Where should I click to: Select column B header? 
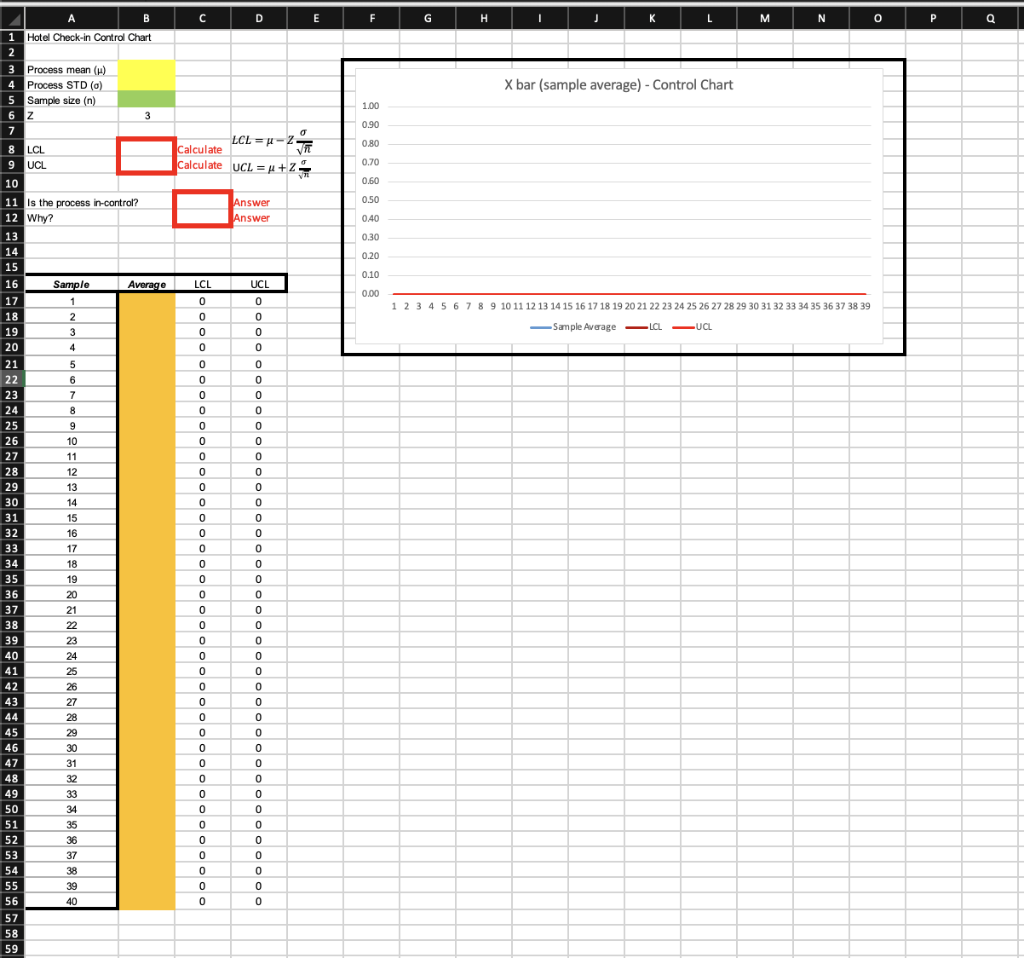pyautogui.click(x=146, y=18)
